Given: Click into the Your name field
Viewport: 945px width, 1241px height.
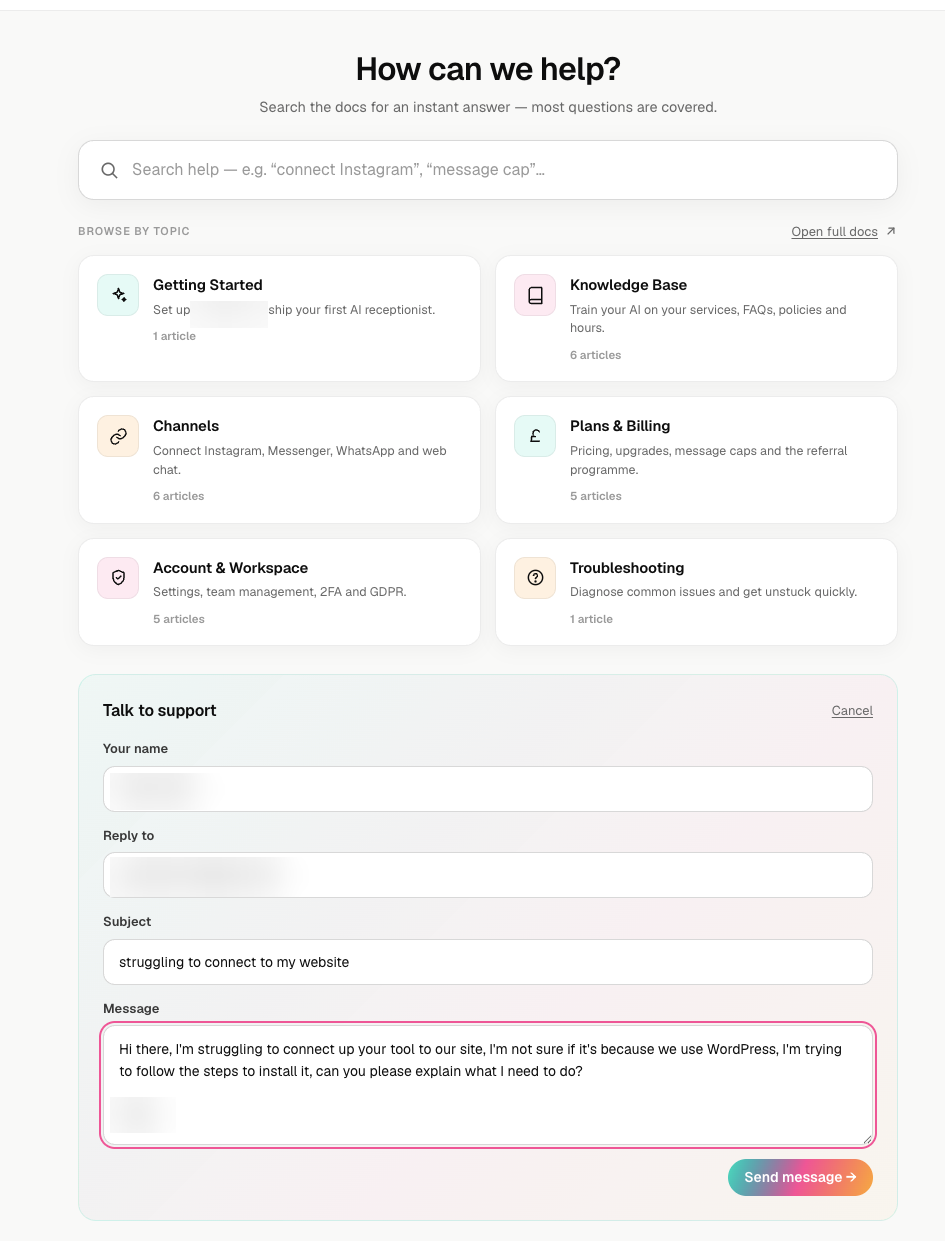Looking at the screenshot, I should (x=488, y=789).
